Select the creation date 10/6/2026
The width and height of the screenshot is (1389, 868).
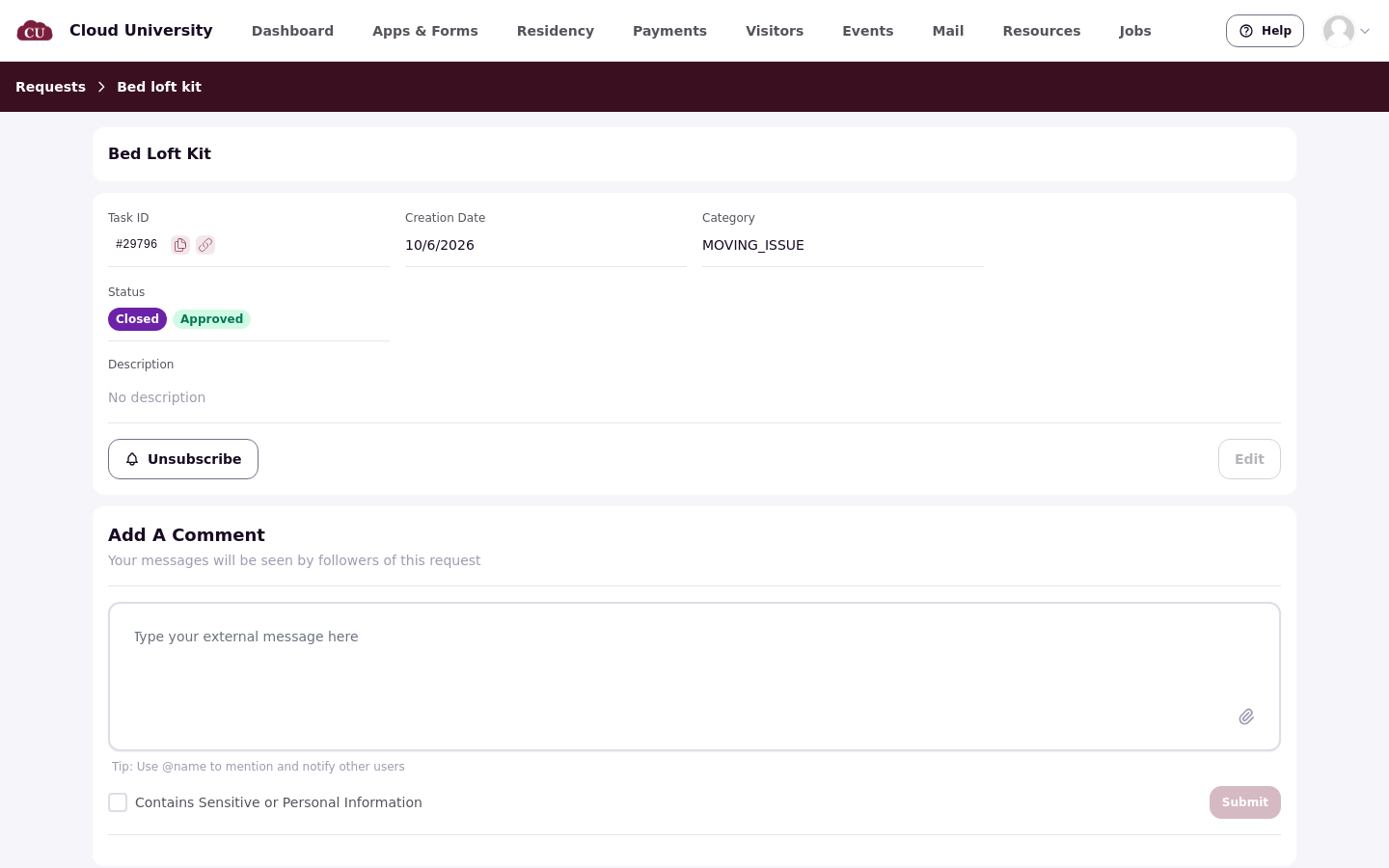click(440, 245)
